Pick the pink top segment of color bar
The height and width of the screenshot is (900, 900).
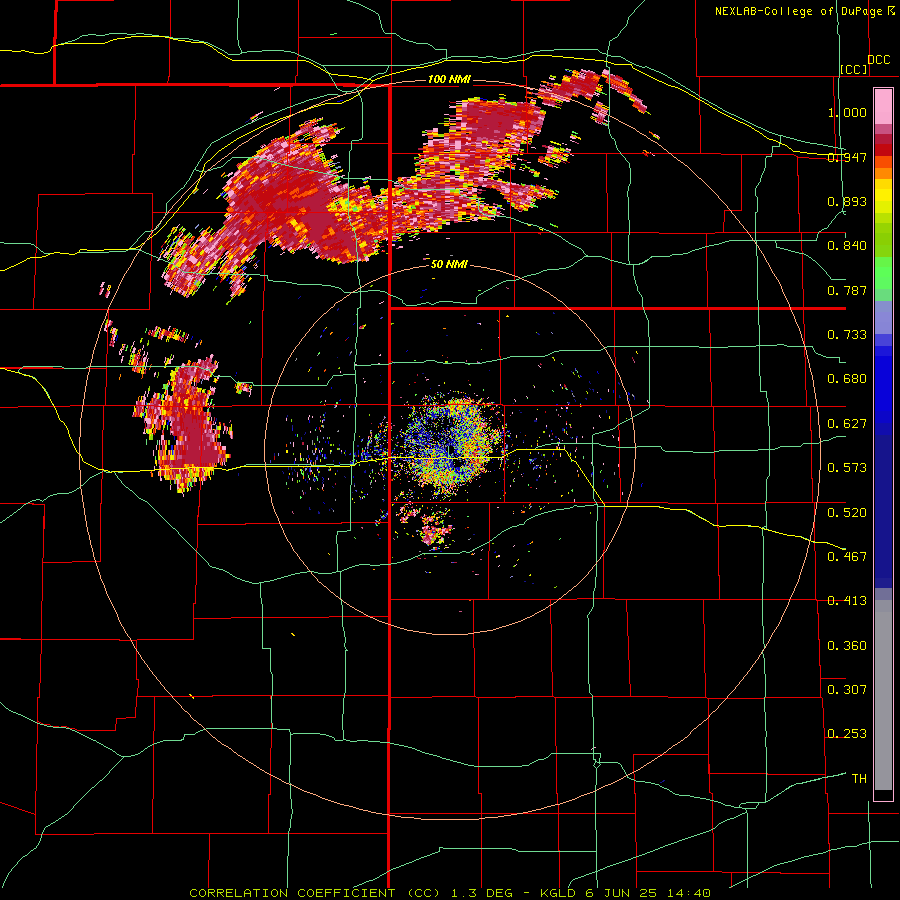[x=883, y=107]
